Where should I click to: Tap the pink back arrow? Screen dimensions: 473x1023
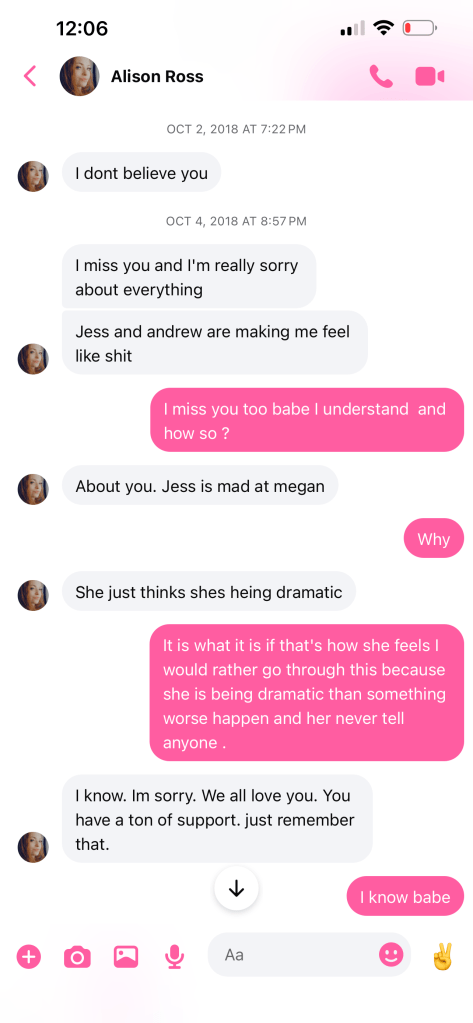30,76
